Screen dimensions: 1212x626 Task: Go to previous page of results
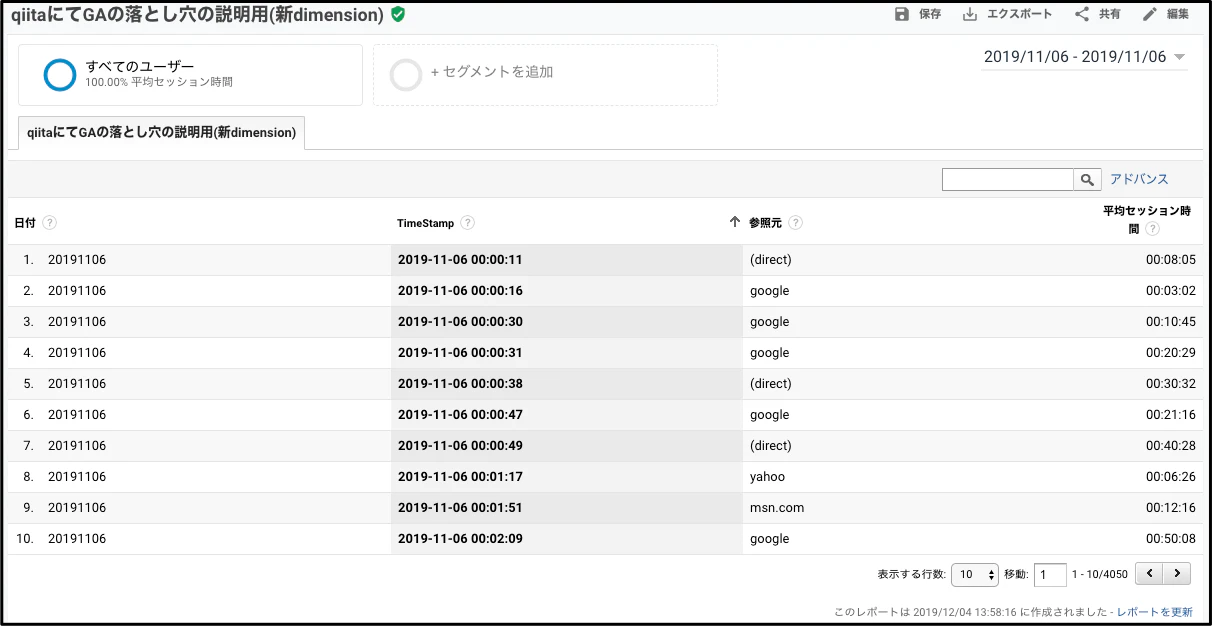click(x=1151, y=574)
